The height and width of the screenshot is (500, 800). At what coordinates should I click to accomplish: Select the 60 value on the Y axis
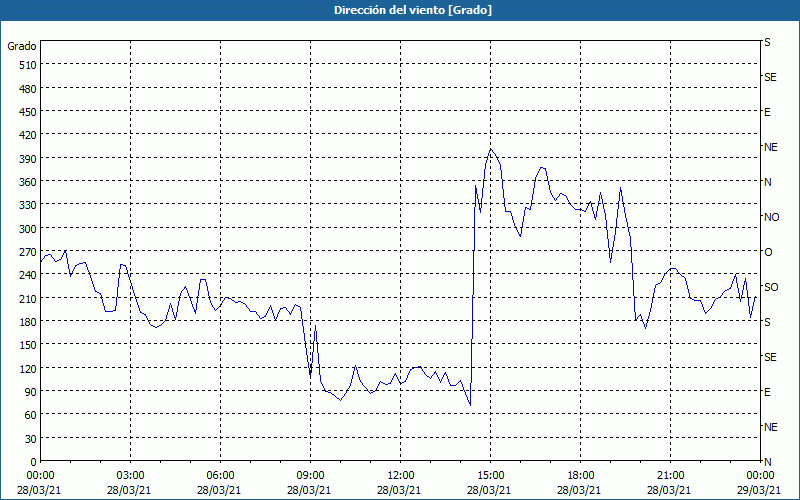[x=31, y=415]
